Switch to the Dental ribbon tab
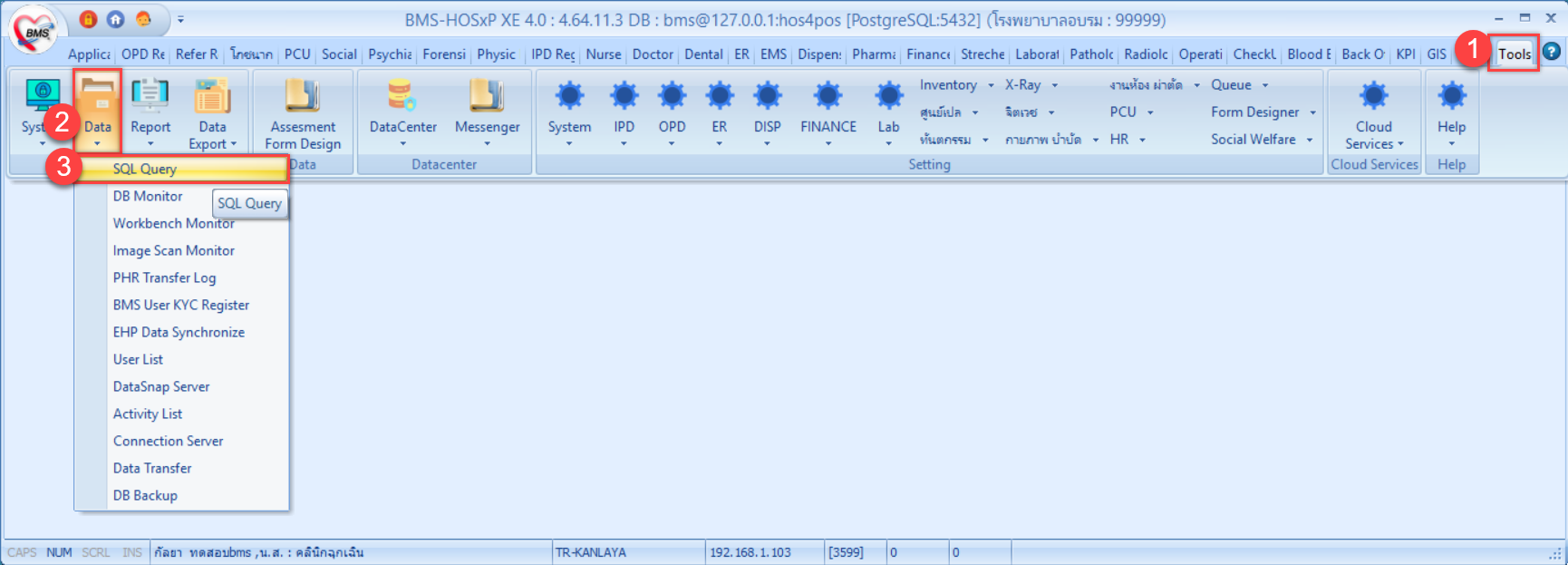This screenshot has width=1568, height=565. (x=703, y=54)
